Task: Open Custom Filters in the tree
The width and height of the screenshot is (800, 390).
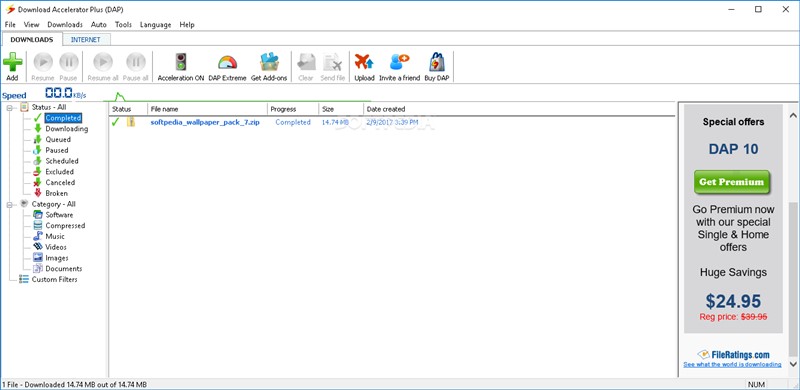Action: (54, 279)
